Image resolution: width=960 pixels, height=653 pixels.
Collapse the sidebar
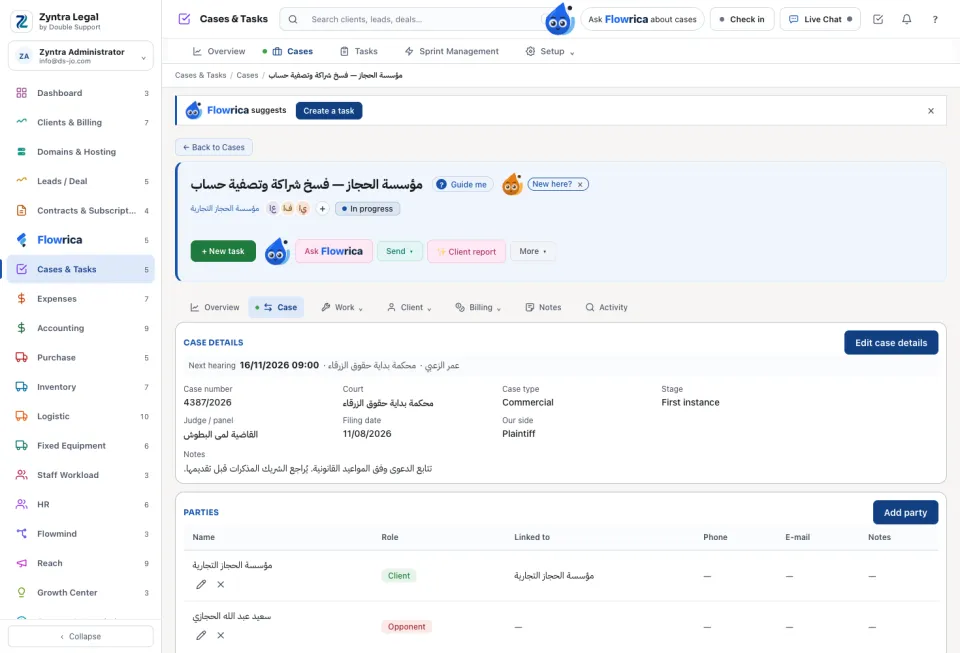[81, 636]
